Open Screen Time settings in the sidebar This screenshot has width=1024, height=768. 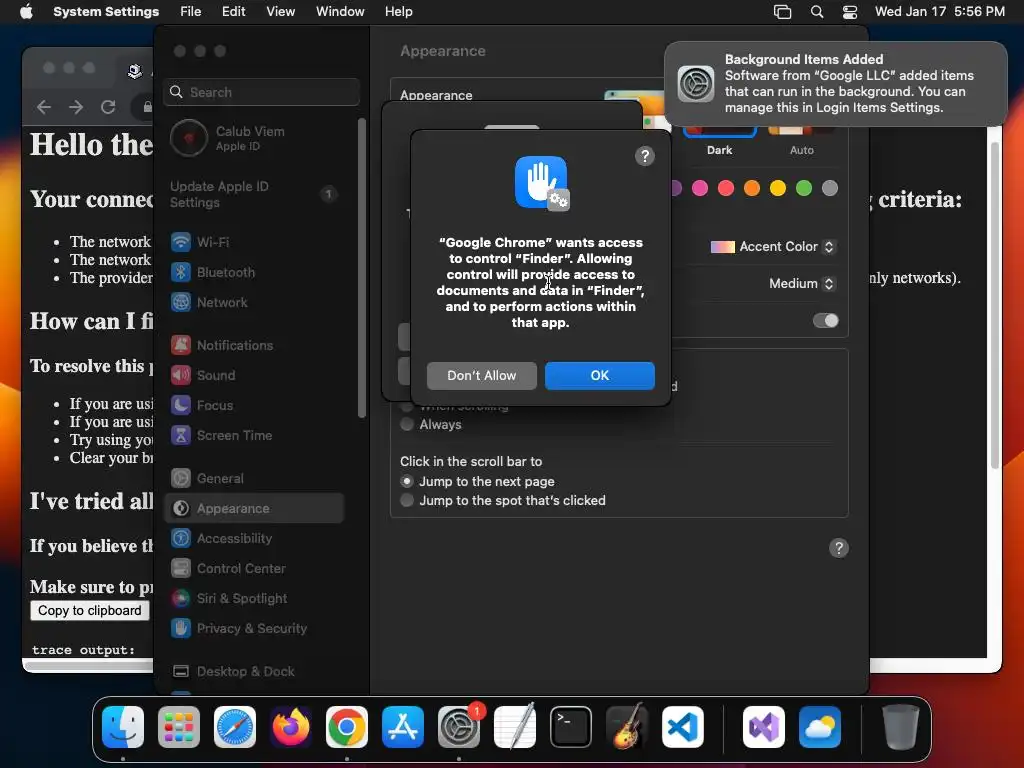(256, 436)
